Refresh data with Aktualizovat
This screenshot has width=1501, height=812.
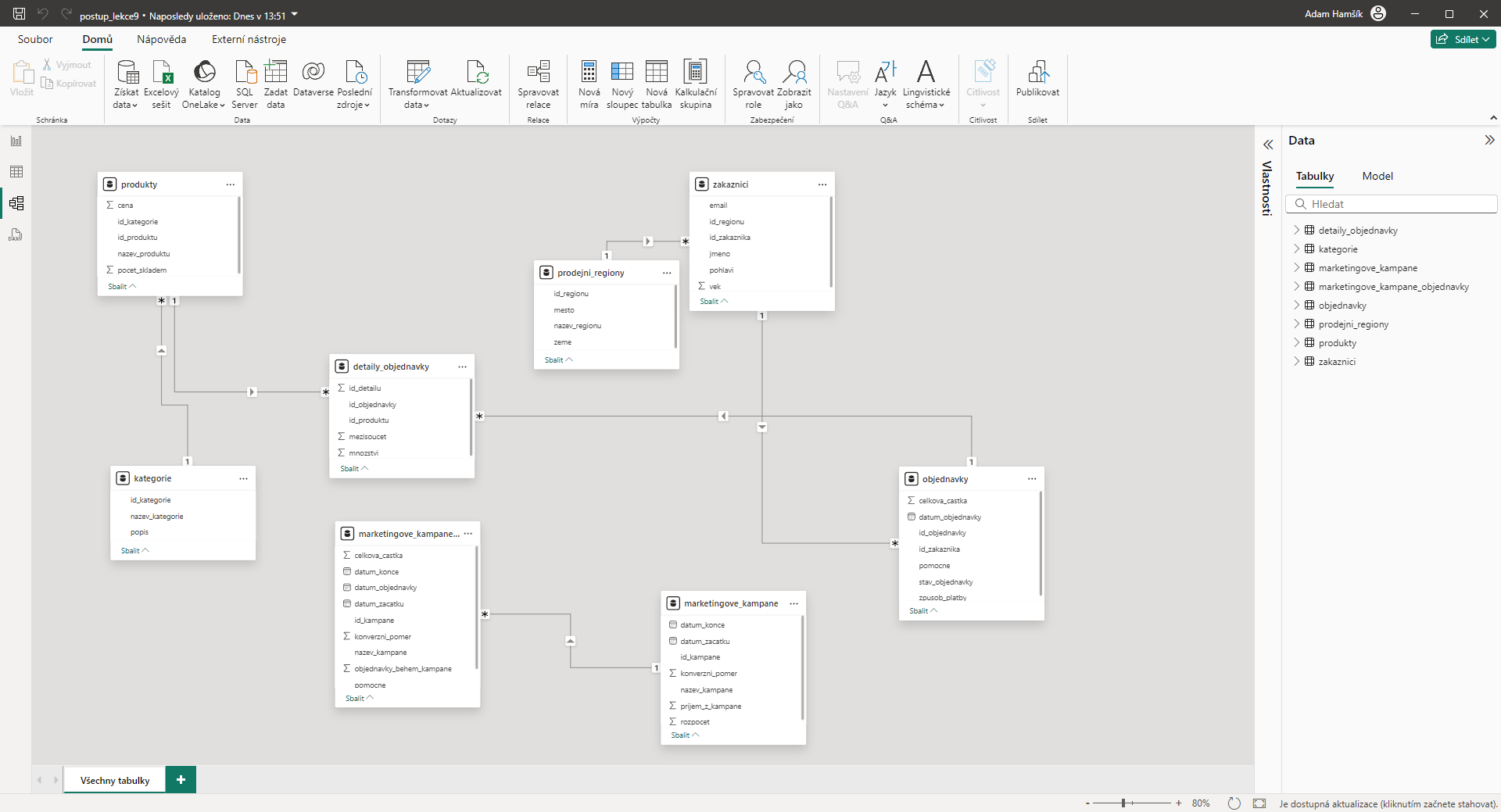tap(476, 78)
